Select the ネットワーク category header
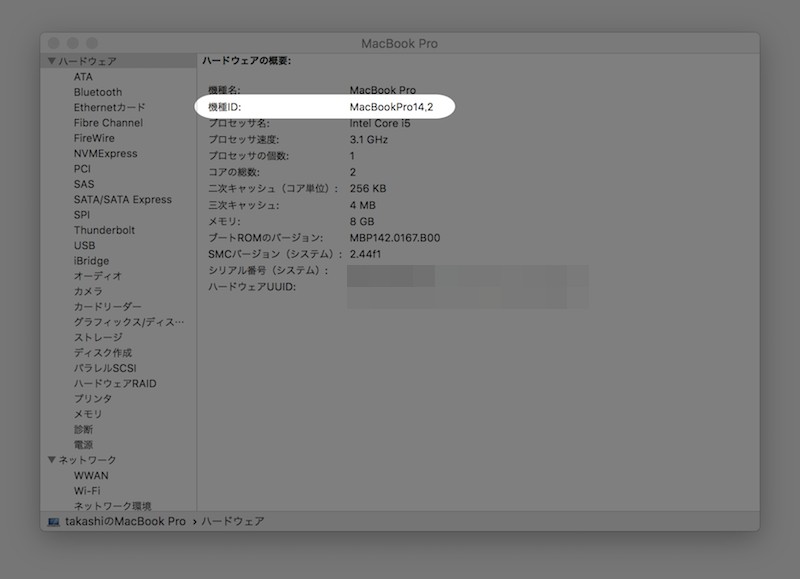This screenshot has width=800, height=579. click(x=87, y=460)
